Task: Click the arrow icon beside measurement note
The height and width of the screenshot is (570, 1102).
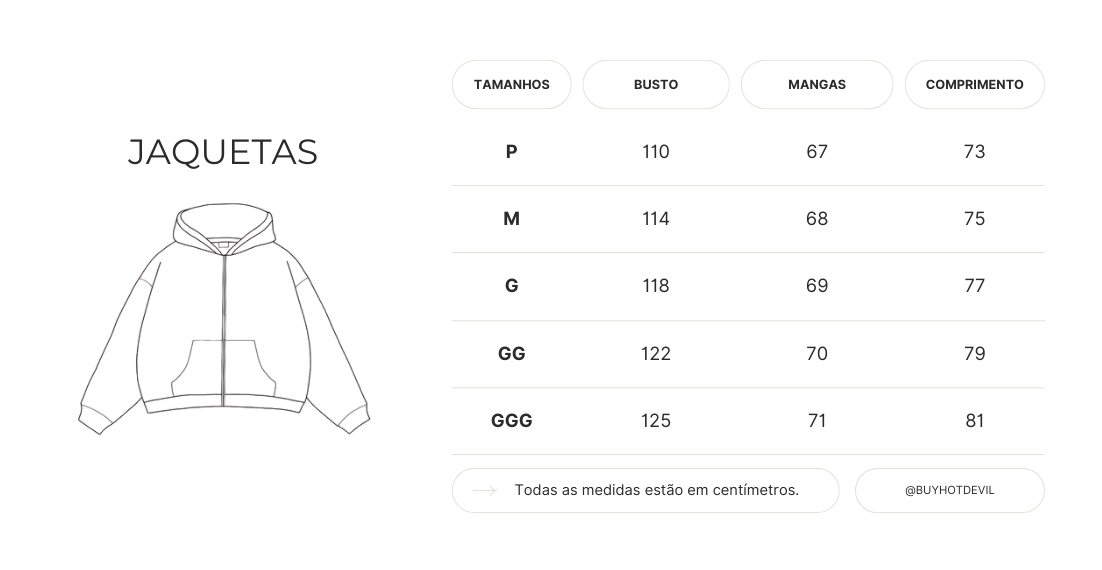Action: pyautogui.click(x=485, y=491)
